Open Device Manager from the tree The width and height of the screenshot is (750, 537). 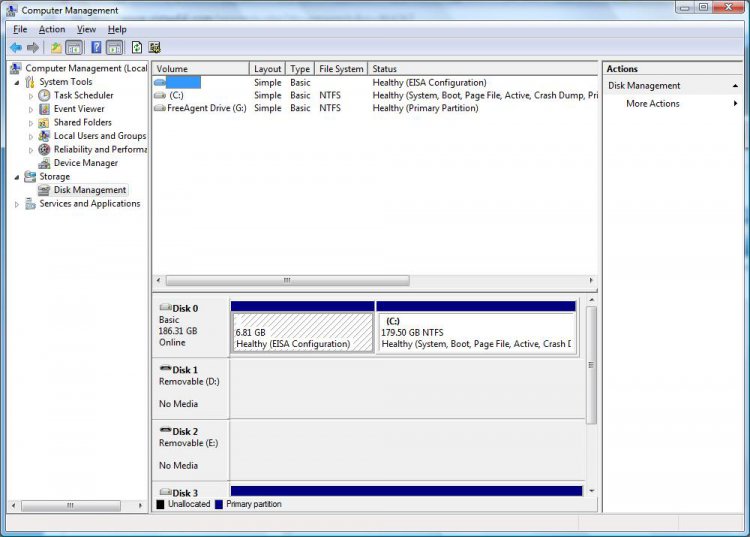pyautogui.click(x=85, y=163)
